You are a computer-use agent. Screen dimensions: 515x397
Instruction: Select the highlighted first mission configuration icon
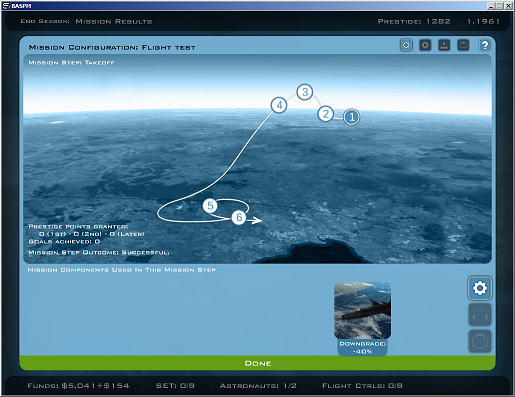(406, 45)
